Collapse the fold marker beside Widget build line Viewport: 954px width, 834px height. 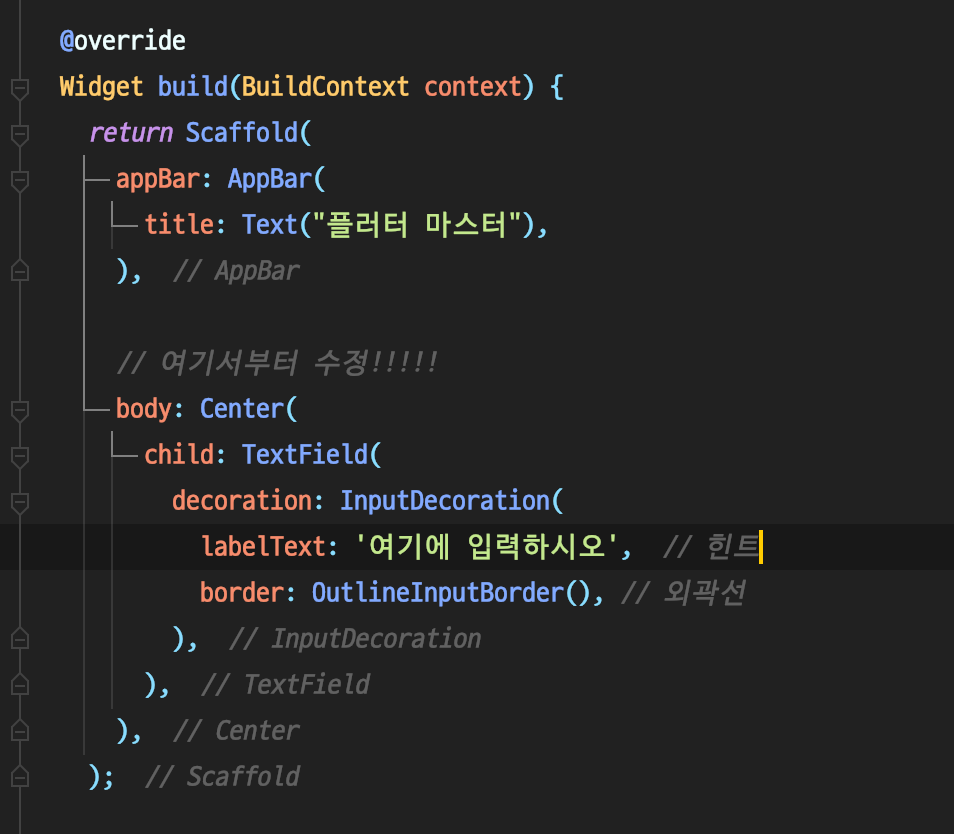coord(19,89)
